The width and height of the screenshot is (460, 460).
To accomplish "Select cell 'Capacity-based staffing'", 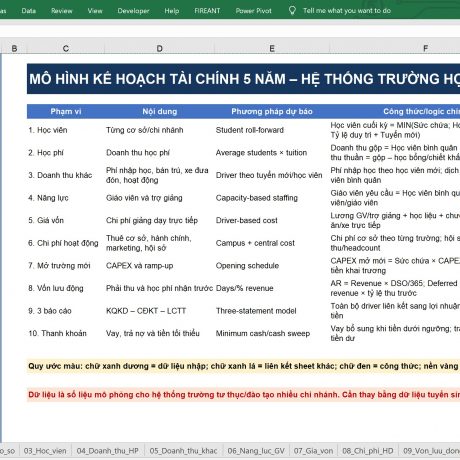I will point(272,198).
